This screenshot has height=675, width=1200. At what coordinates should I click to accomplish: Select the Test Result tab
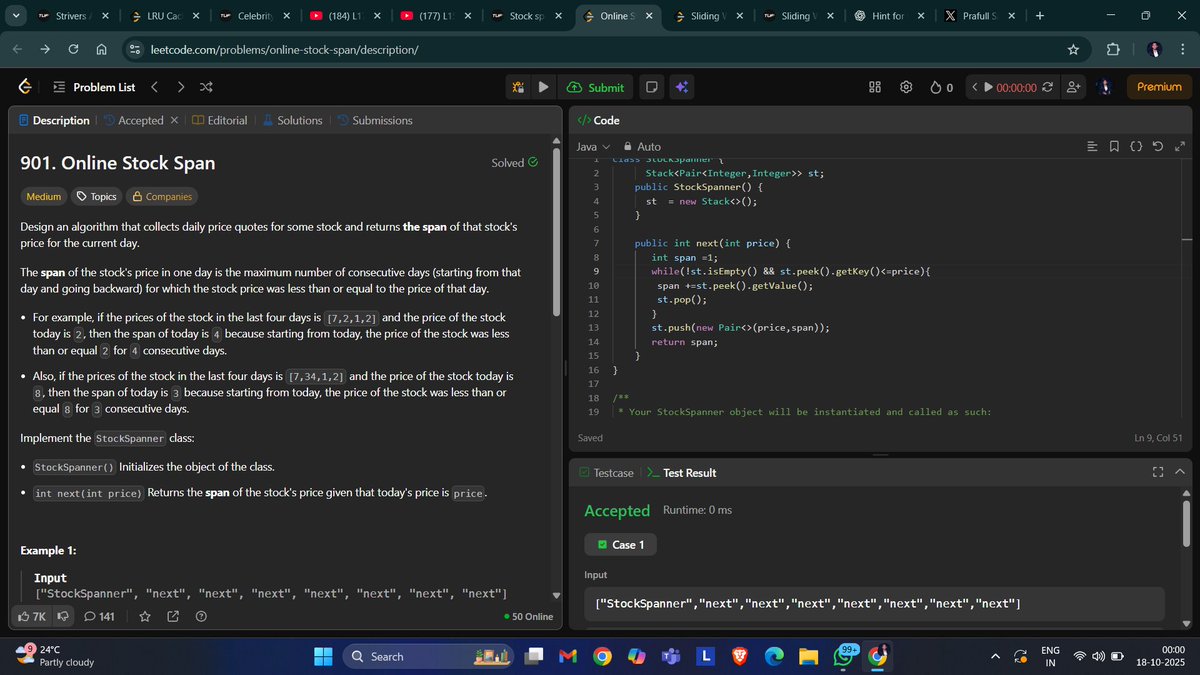pyautogui.click(x=682, y=472)
